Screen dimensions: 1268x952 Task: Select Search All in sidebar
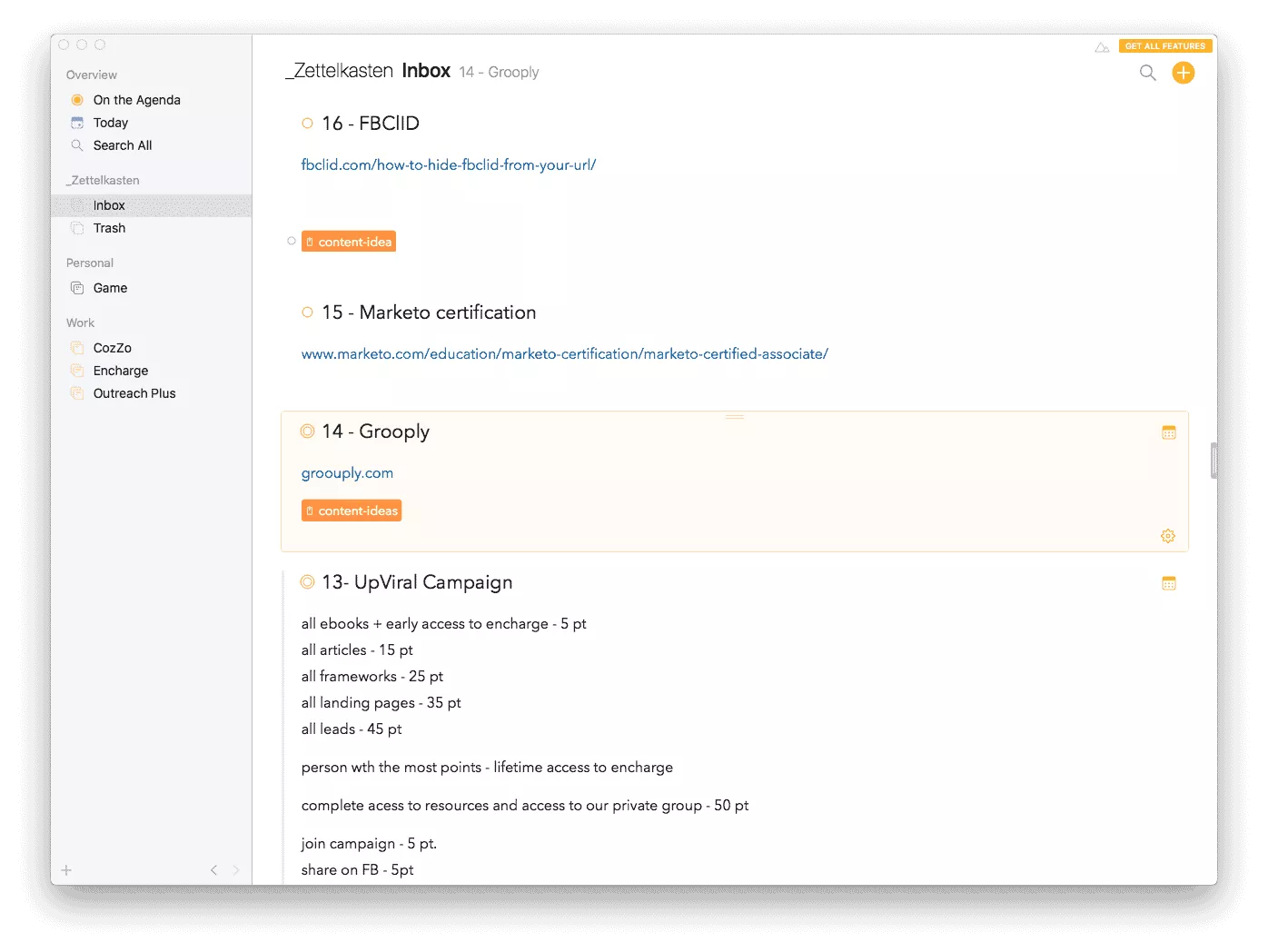(x=122, y=145)
